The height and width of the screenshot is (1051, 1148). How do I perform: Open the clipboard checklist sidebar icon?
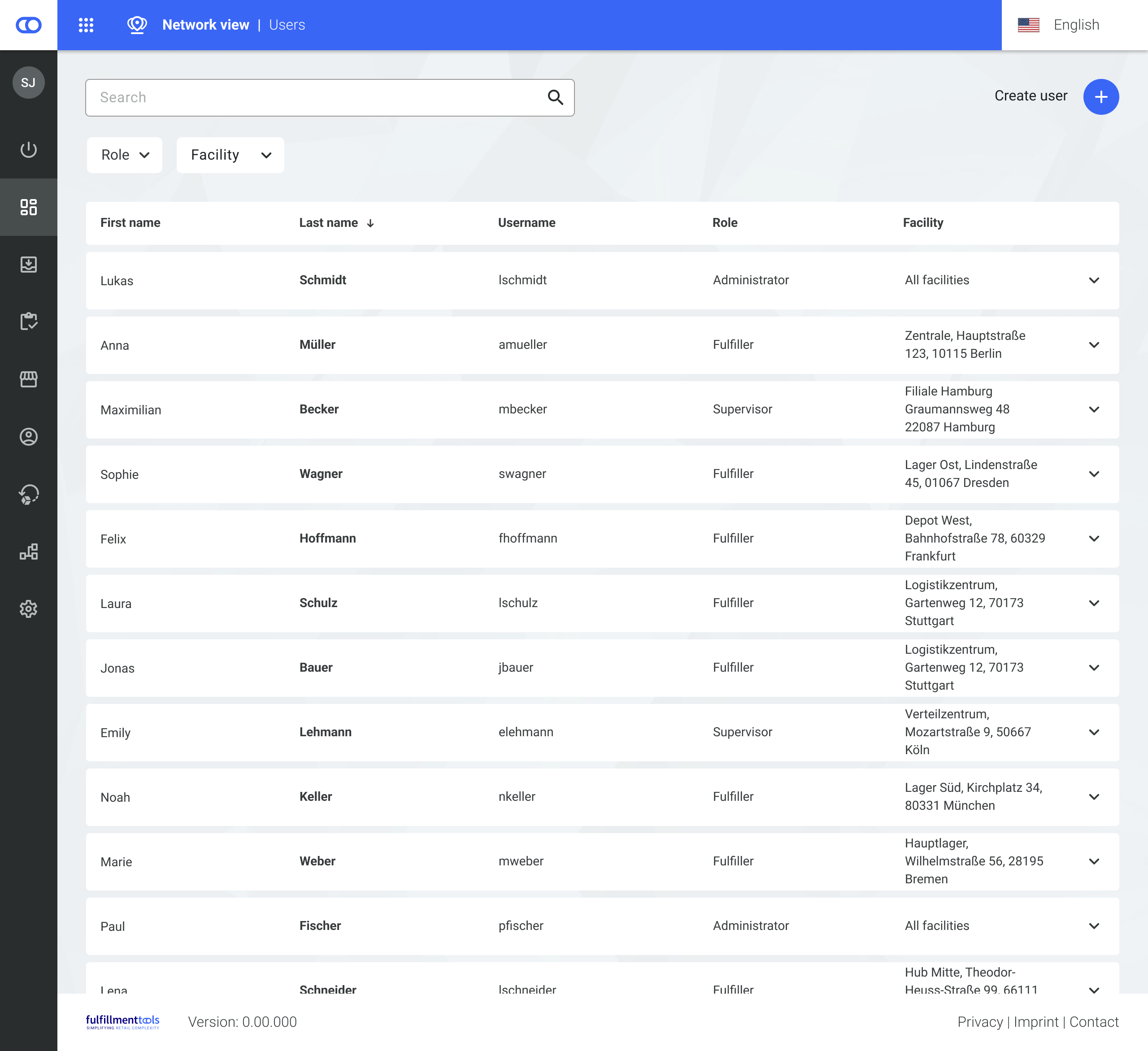[28, 321]
